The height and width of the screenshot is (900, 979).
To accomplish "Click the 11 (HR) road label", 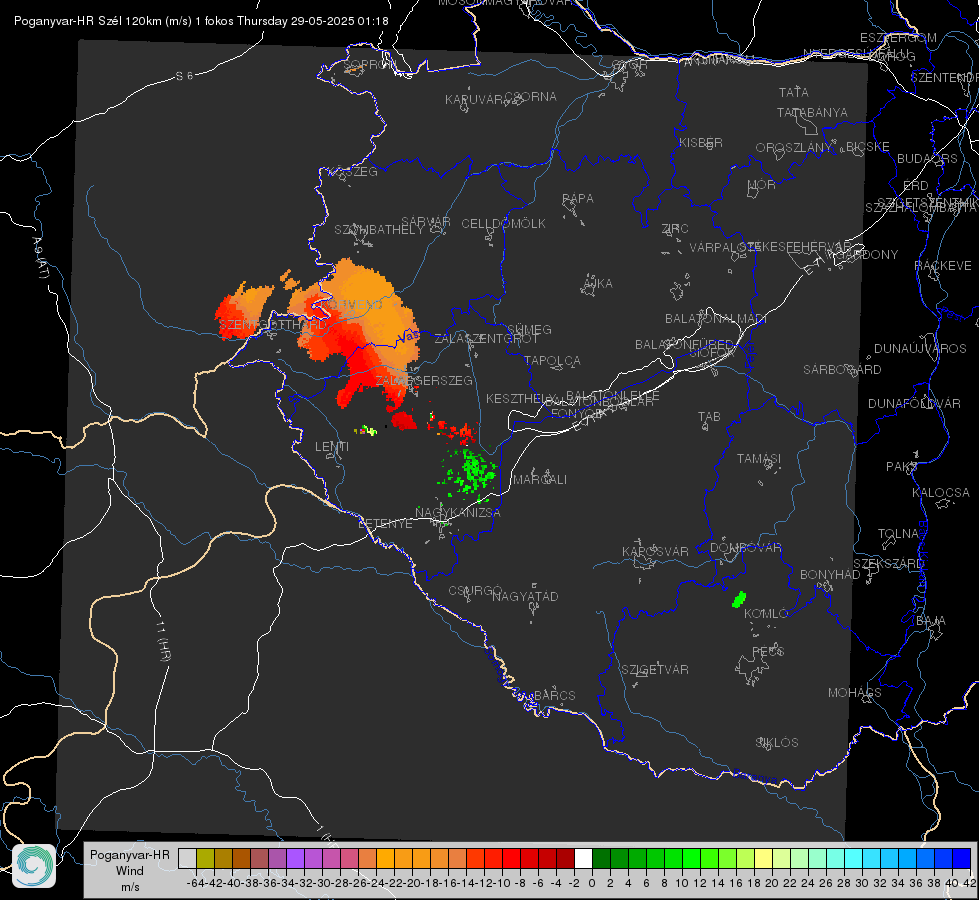I will coord(162,640).
